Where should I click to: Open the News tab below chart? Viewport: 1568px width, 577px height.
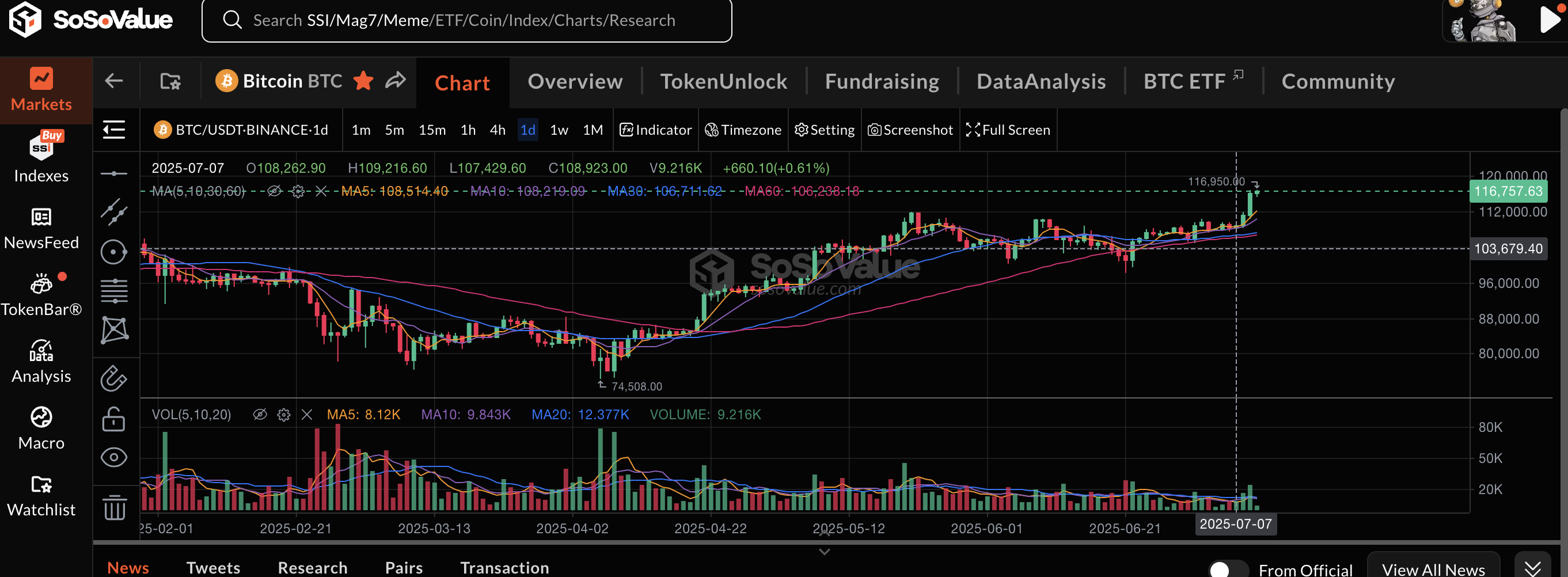(x=128, y=567)
